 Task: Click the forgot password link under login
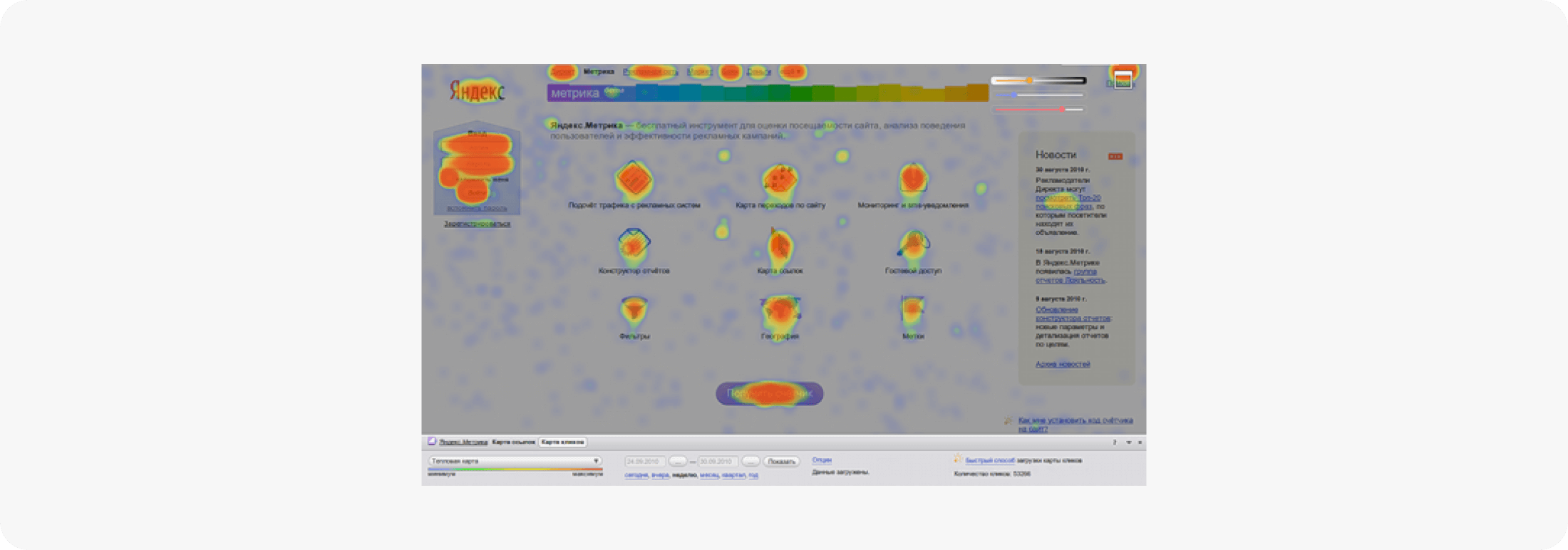[x=477, y=209]
